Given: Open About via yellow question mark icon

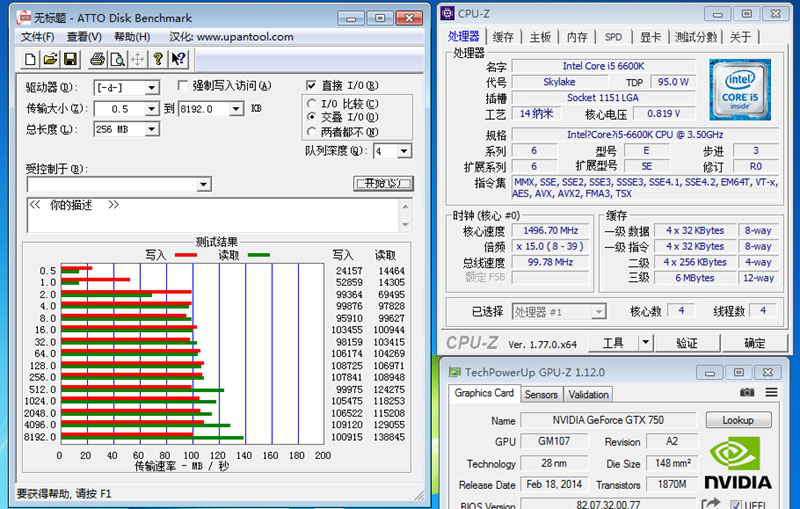Looking at the screenshot, I should 158,59.
